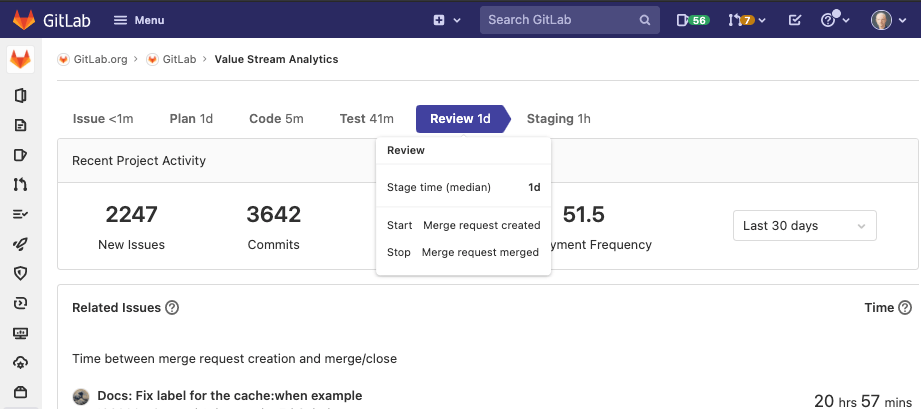Click the Time column help icon
The width and height of the screenshot is (921, 409).
tap(905, 307)
